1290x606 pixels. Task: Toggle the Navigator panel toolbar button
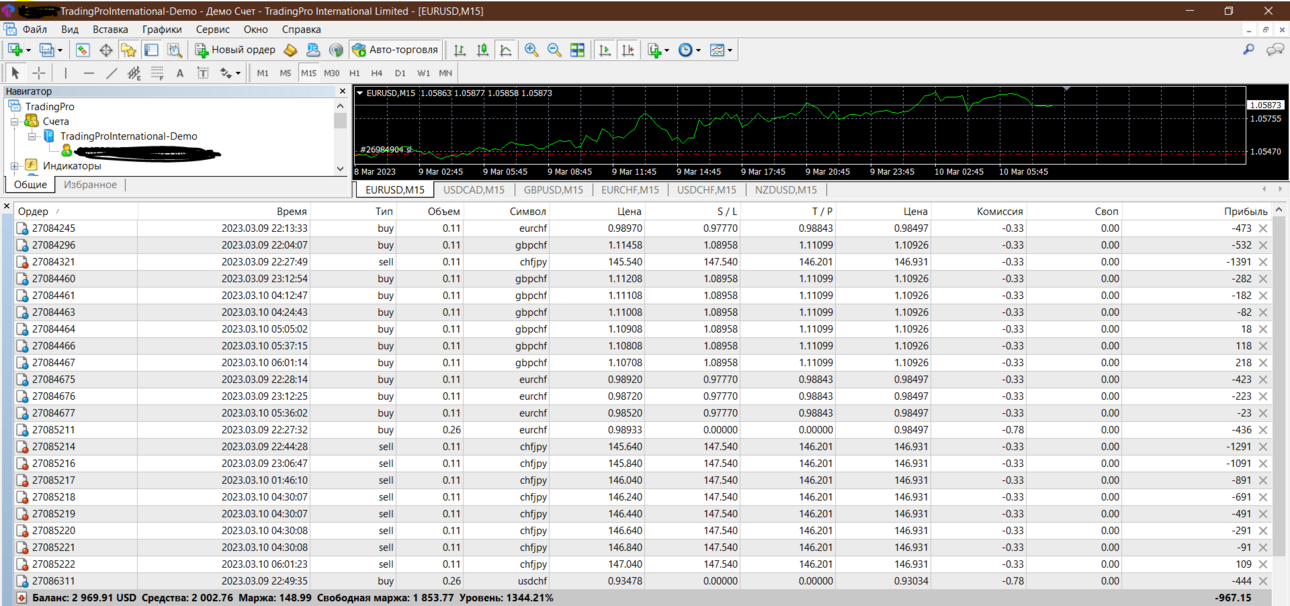pyautogui.click(x=129, y=49)
